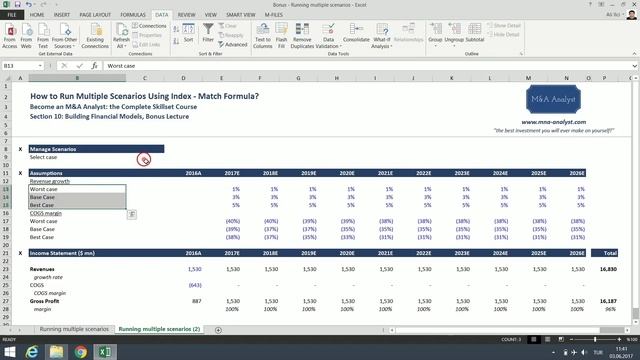This screenshot has height=360, width=640.
Task: Switch to the REVIEW tab
Action: pyautogui.click(x=186, y=15)
